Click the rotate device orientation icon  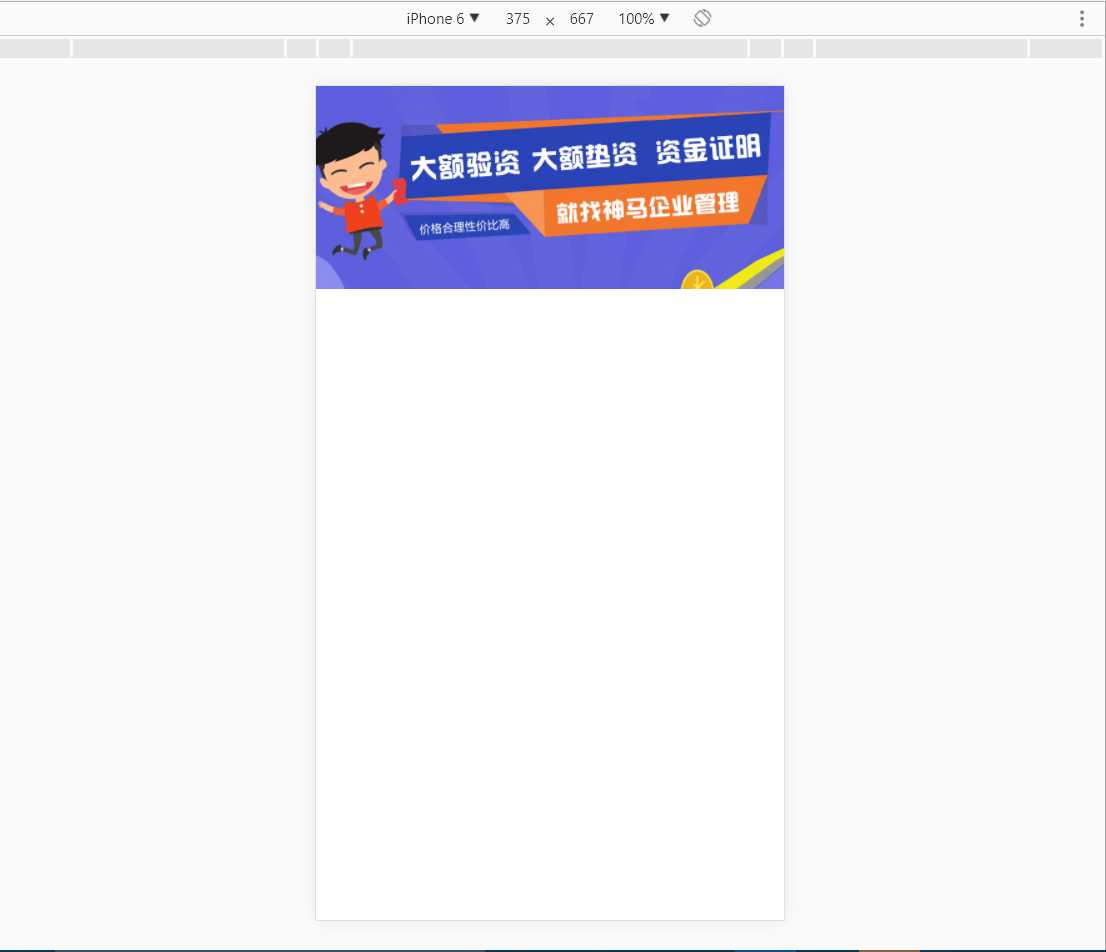pyautogui.click(x=702, y=18)
